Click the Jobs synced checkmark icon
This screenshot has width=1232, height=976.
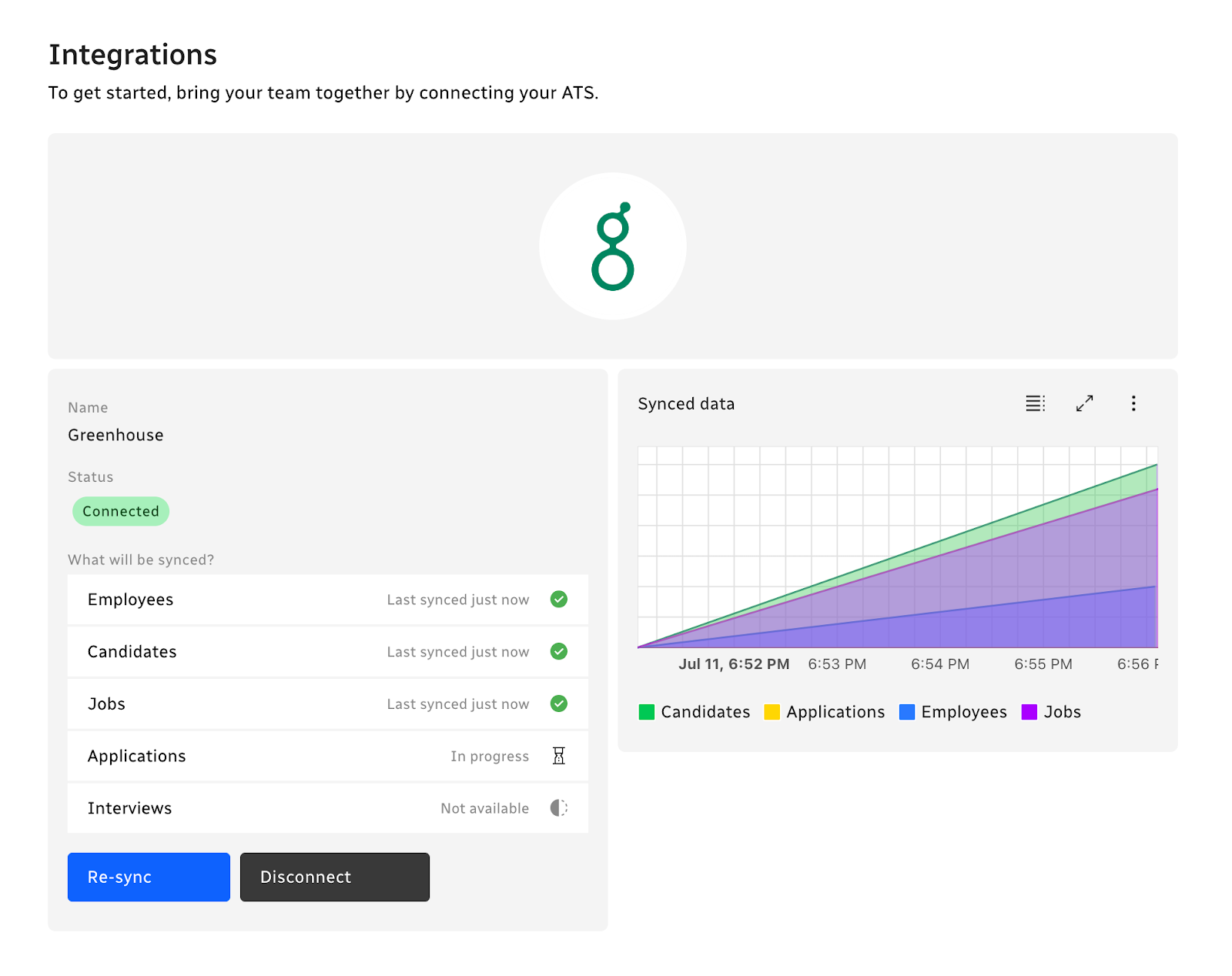point(559,704)
